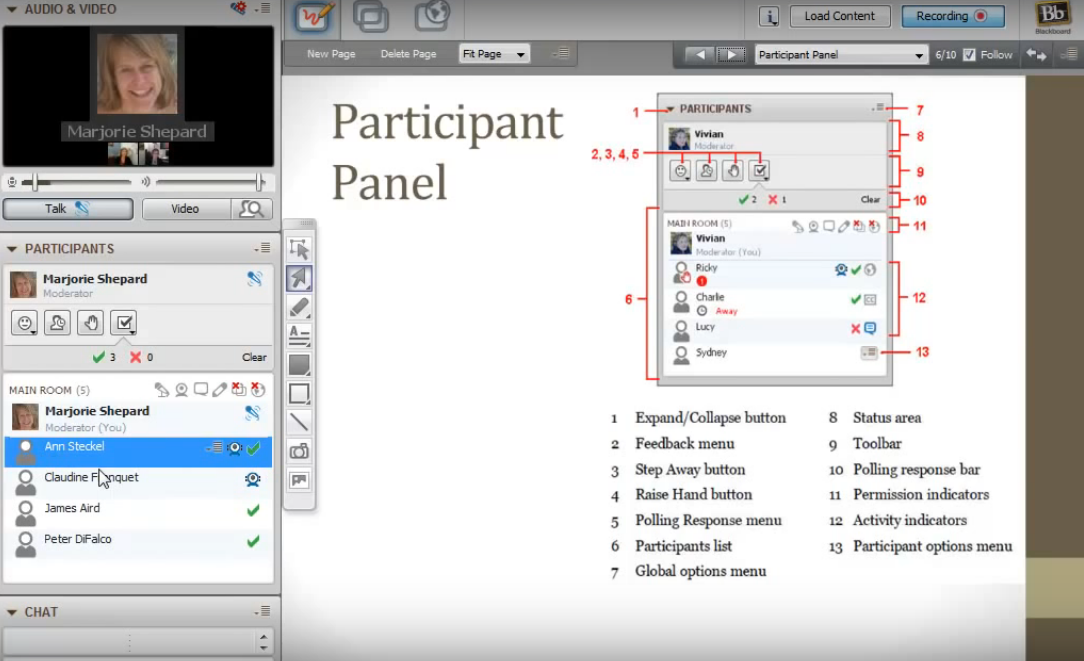The width and height of the screenshot is (1084, 661).
Task: Toggle Main Room application sharing permission
Action: point(239,389)
